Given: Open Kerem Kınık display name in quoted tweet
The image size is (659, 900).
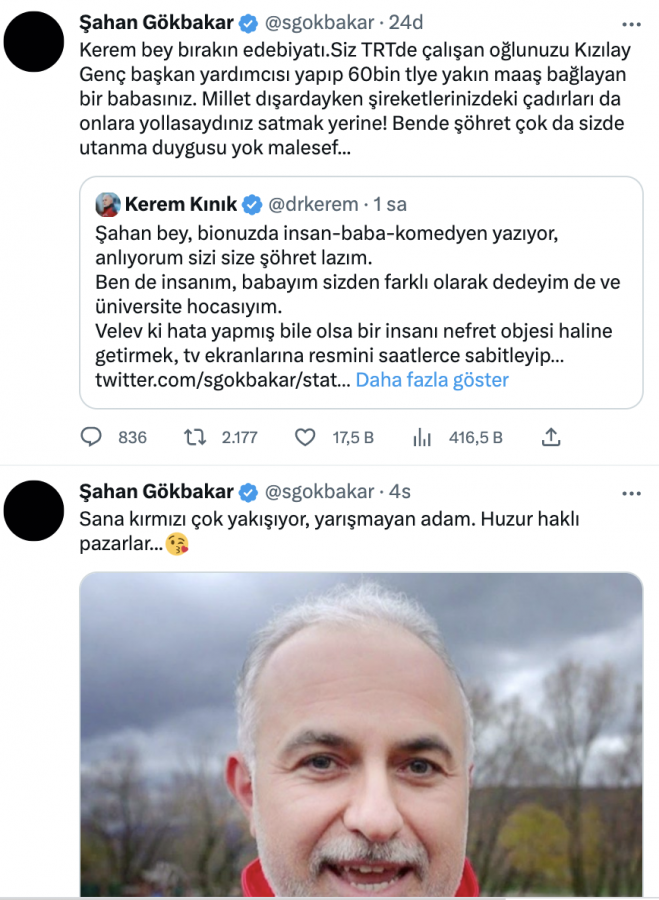Looking at the screenshot, I should coord(181,204).
